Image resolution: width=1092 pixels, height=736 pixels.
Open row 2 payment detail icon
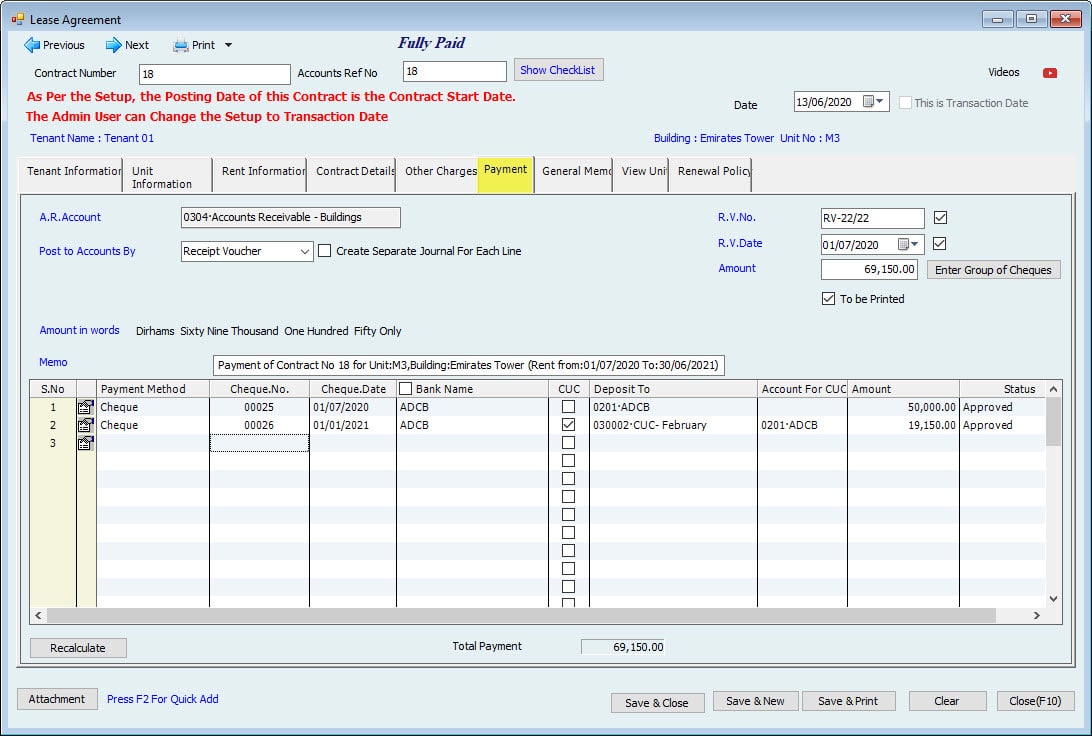86,425
